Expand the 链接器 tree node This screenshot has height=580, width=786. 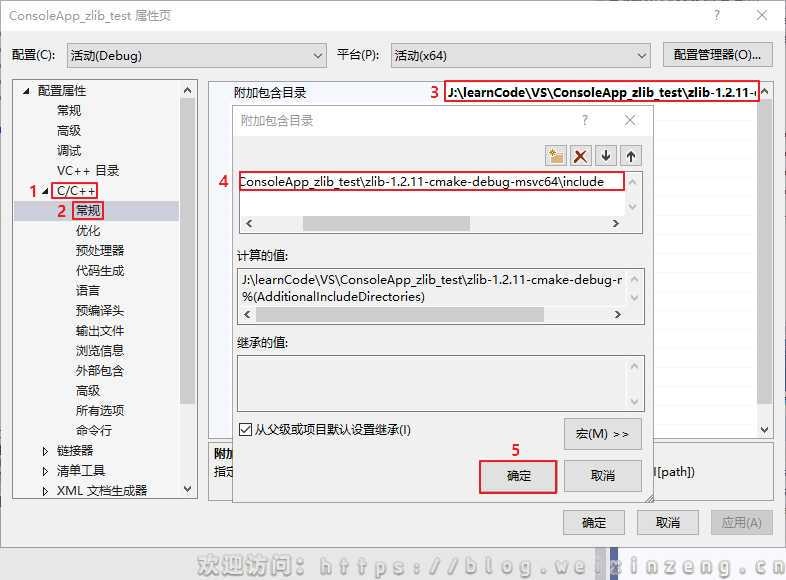click(x=45, y=451)
